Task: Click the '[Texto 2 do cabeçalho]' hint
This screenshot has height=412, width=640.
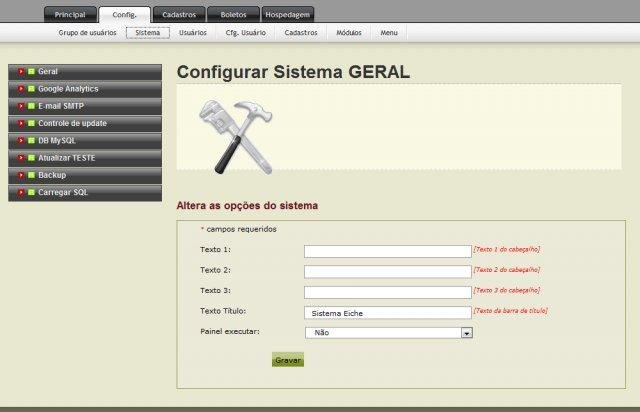Action: [x=507, y=269]
